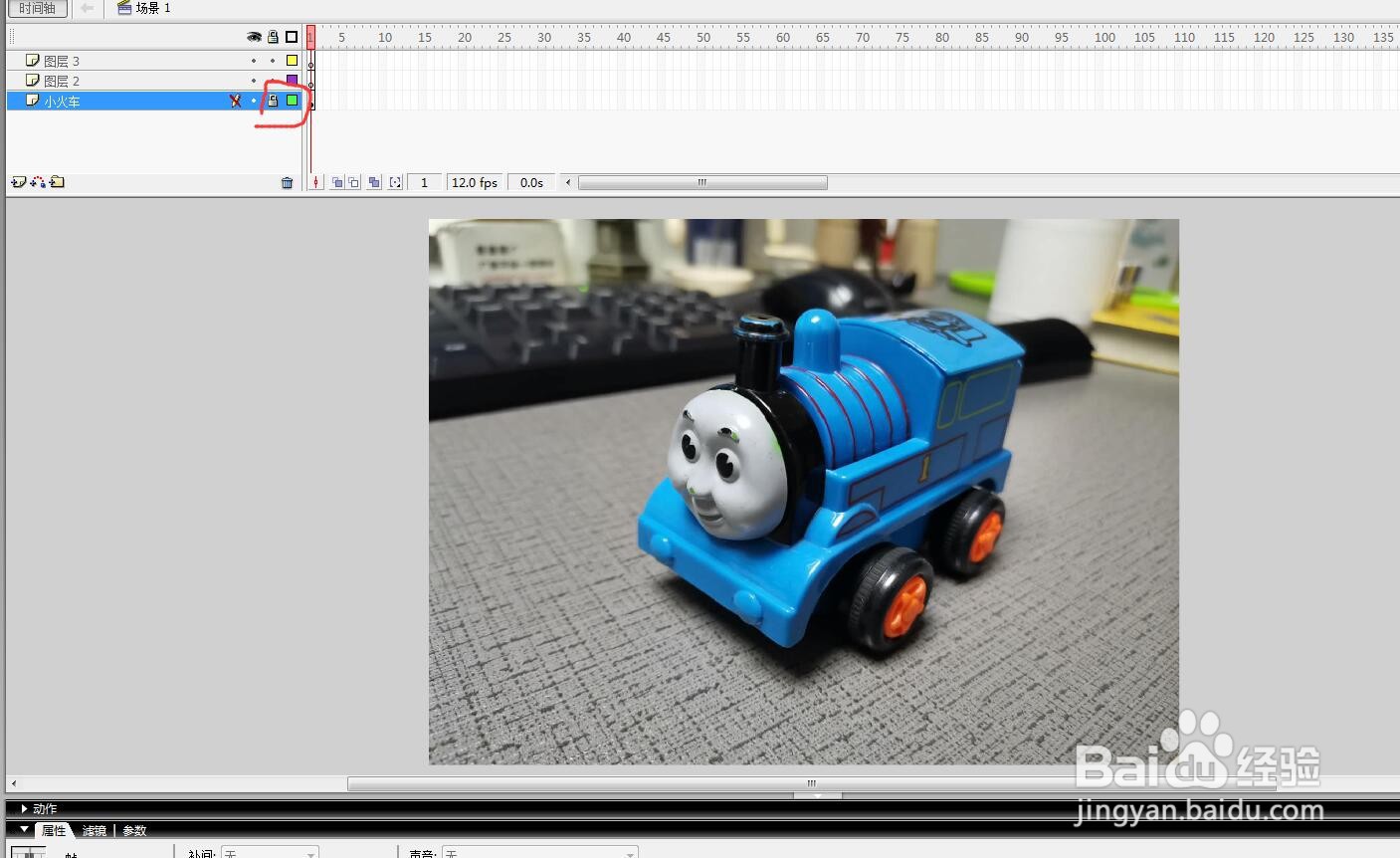The image size is (1400, 858).
Task: Switch to the 参数 tab
Action: click(x=134, y=830)
